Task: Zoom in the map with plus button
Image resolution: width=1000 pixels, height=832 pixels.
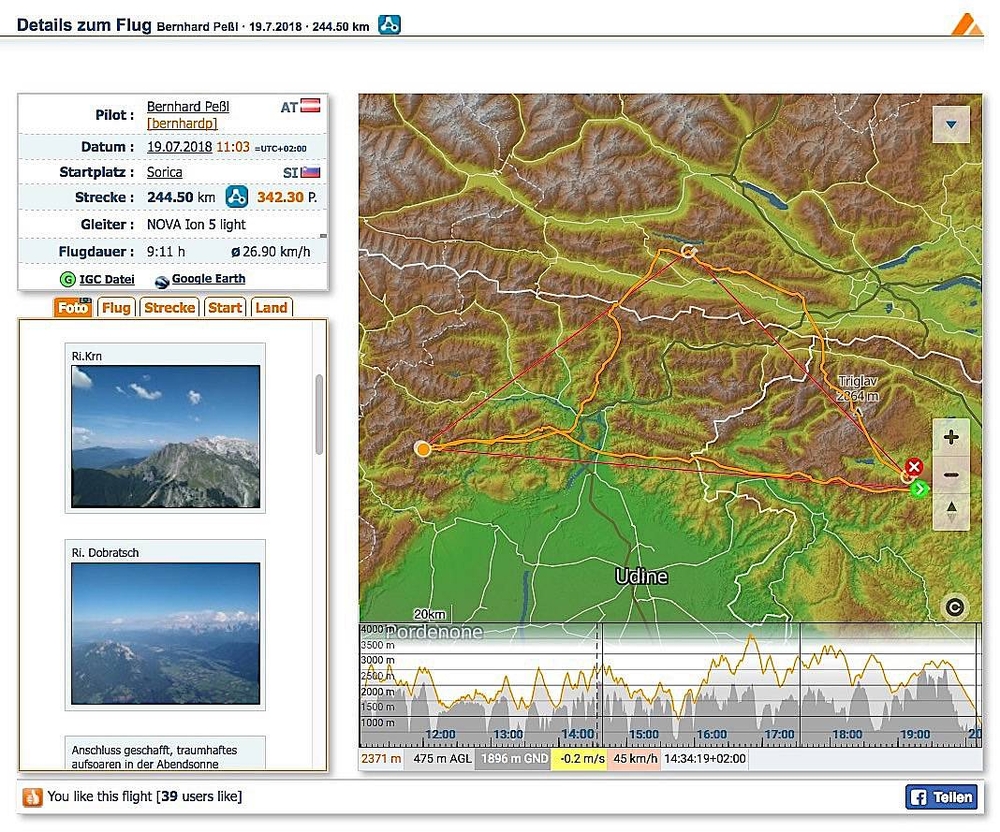Action: [x=951, y=437]
